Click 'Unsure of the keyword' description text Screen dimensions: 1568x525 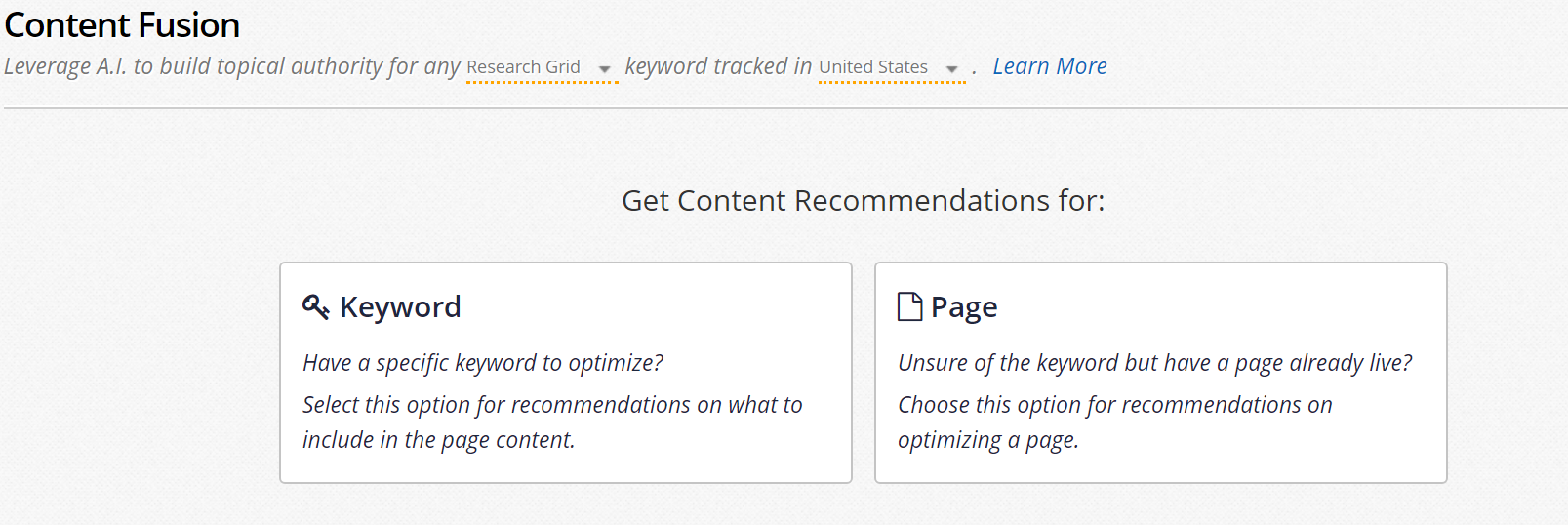tap(1155, 363)
